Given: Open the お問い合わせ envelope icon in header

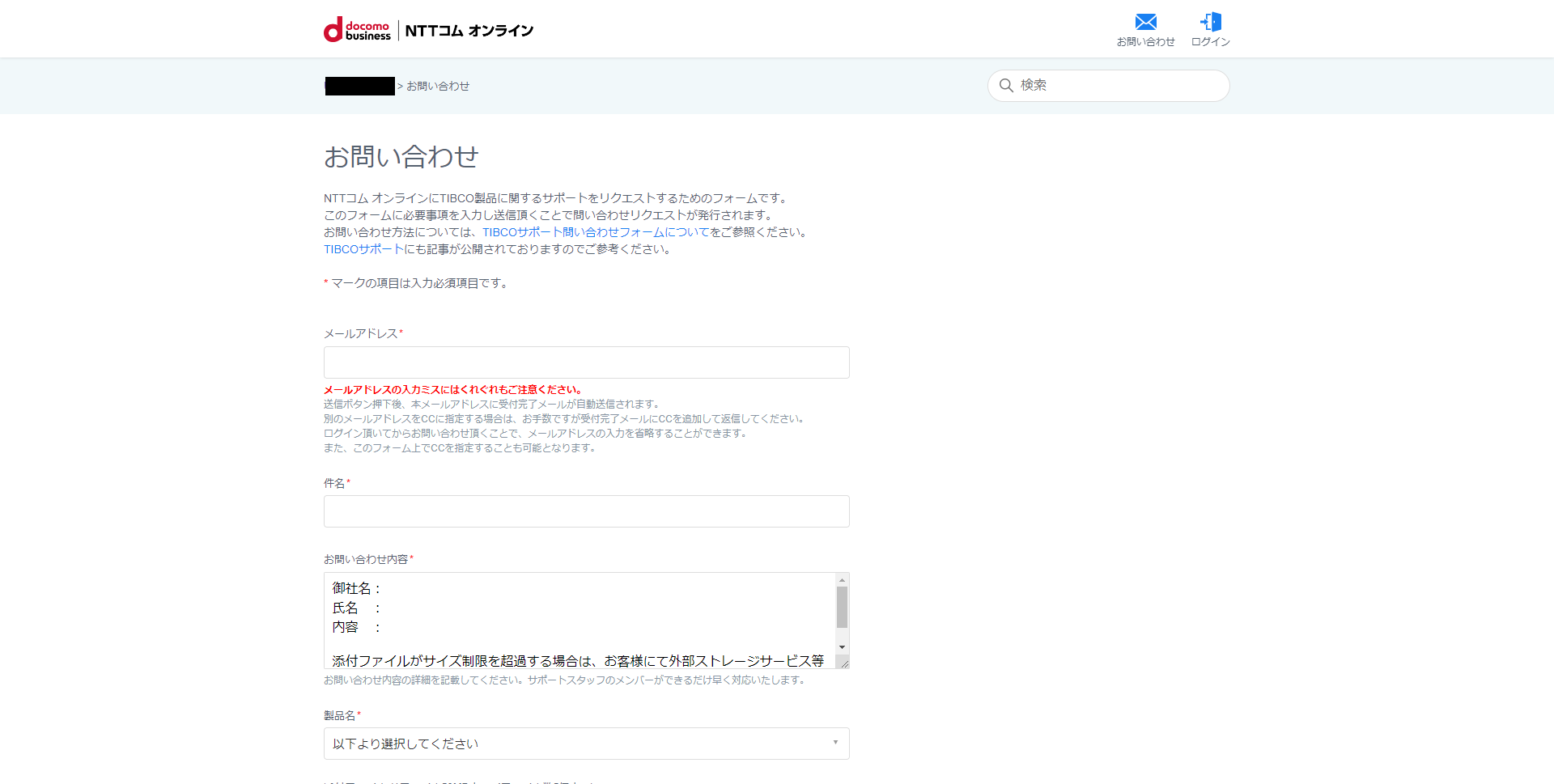Looking at the screenshot, I should tap(1145, 22).
